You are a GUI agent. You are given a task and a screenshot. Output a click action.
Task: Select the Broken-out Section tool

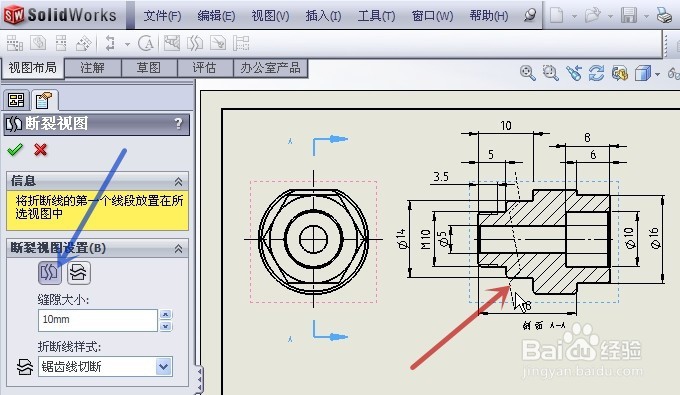(x=172, y=43)
